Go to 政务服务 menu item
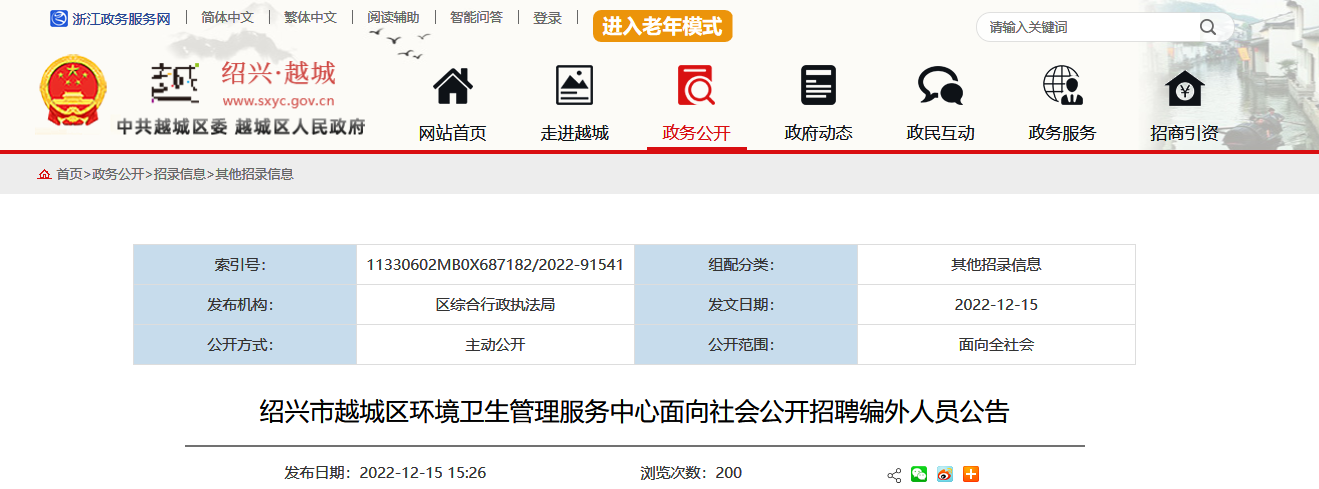Image resolution: width=1319 pixels, height=489 pixels. pyautogui.click(x=1063, y=133)
